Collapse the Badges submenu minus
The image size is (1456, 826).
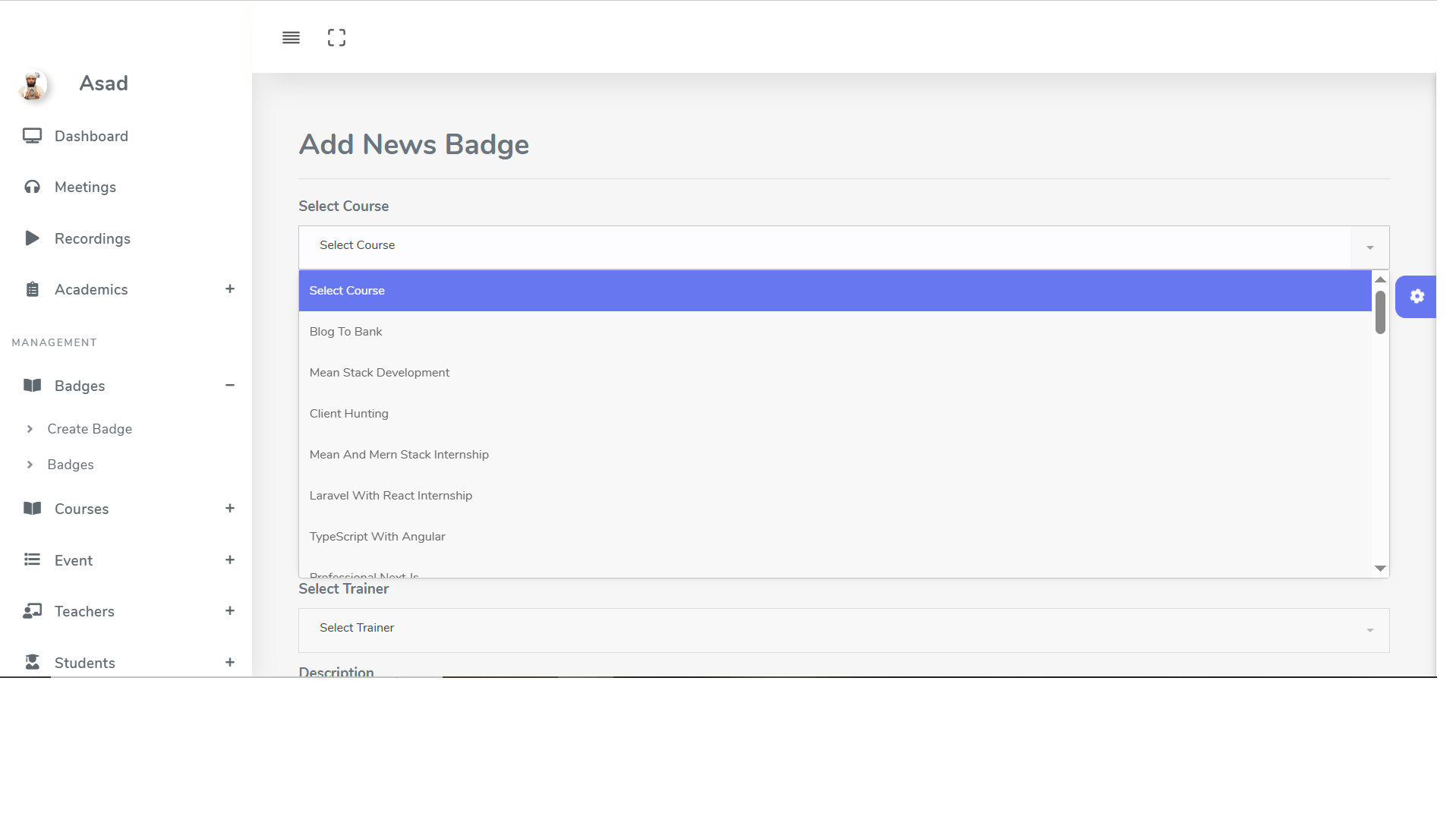pyautogui.click(x=230, y=386)
